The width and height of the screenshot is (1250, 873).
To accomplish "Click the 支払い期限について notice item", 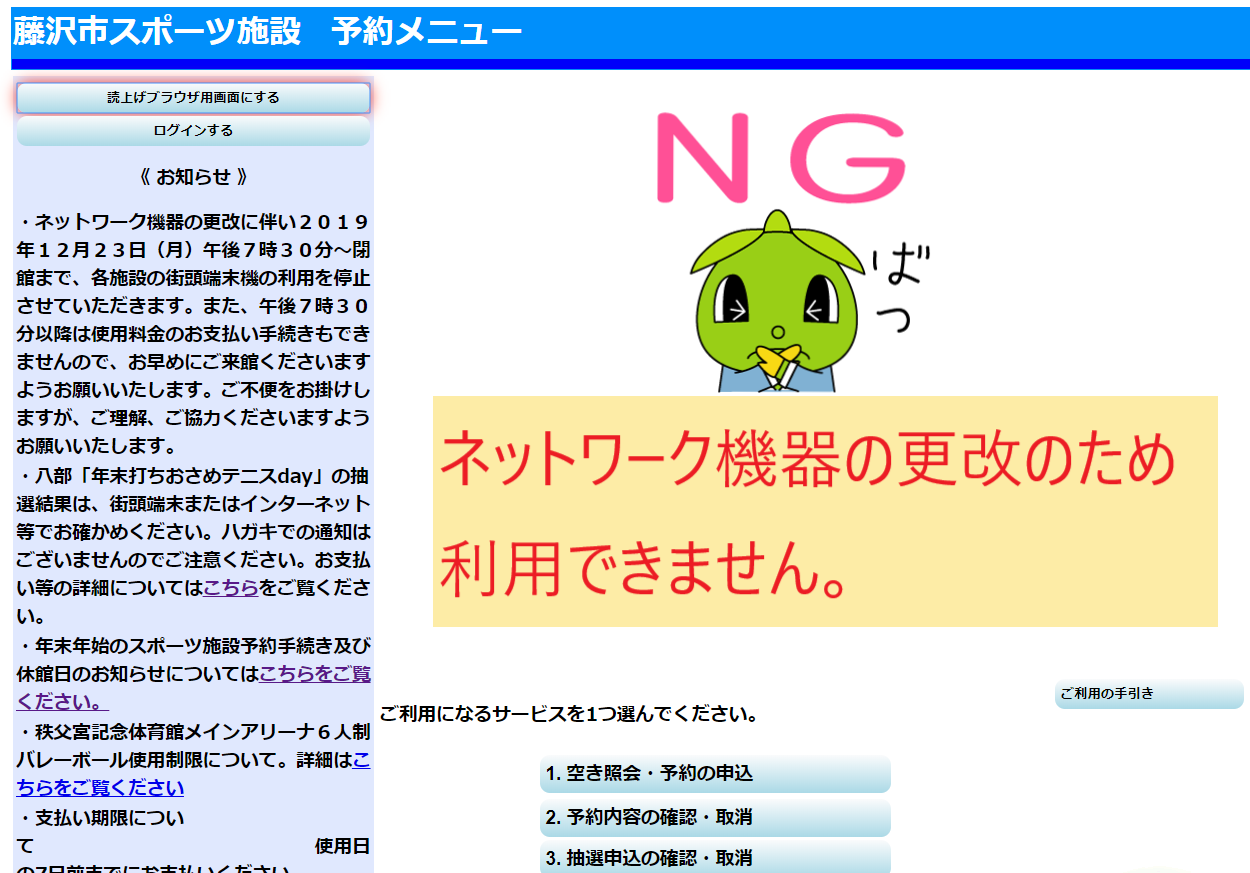I will point(100,818).
